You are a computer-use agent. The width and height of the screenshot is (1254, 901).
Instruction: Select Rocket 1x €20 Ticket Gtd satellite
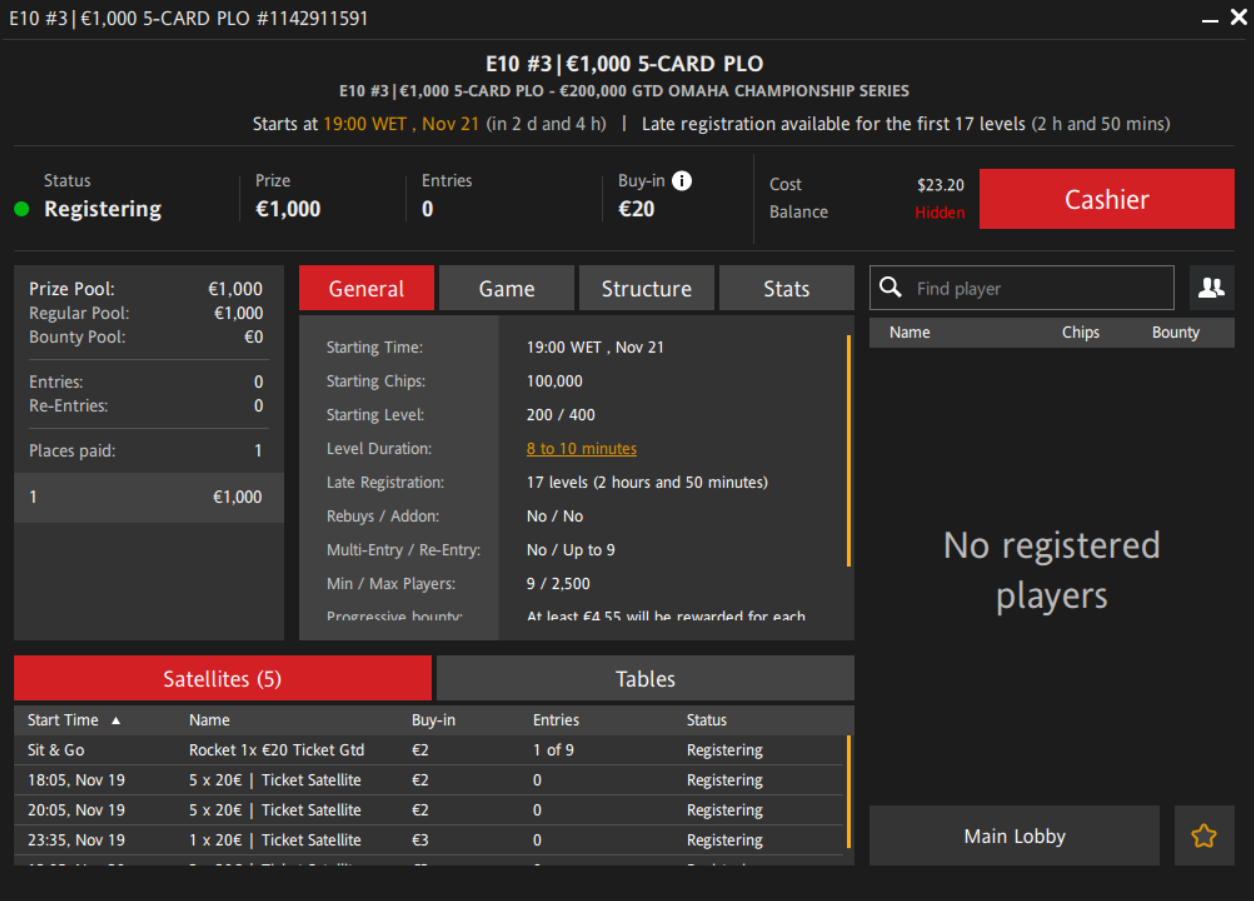tap(276, 750)
